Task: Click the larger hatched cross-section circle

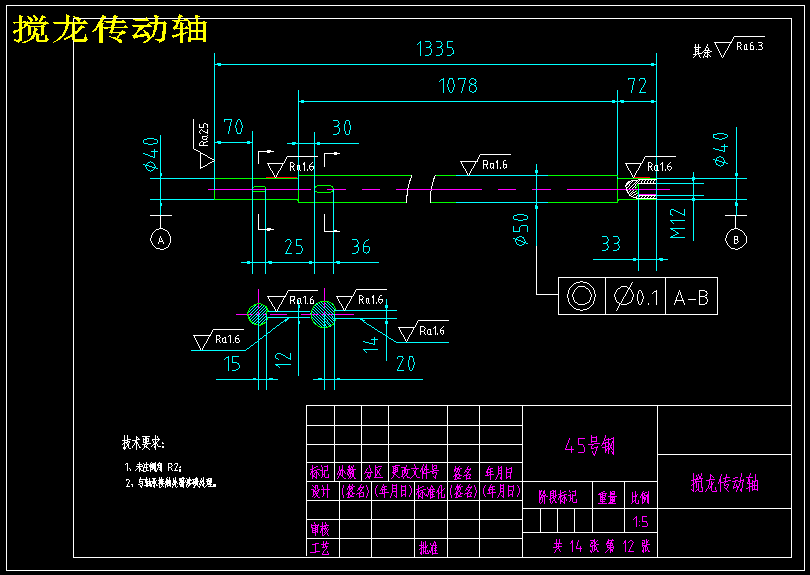Action: pyautogui.click(x=323, y=314)
